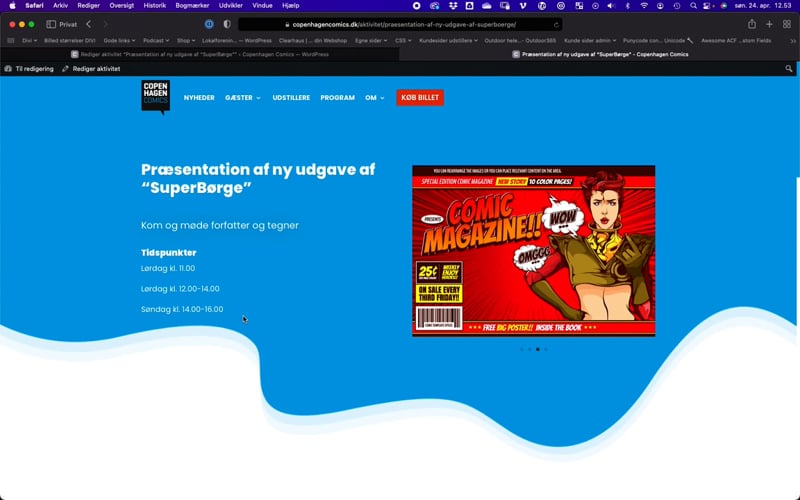Show tab overview grid icon
This screenshot has height=500, width=800.
point(787,24)
